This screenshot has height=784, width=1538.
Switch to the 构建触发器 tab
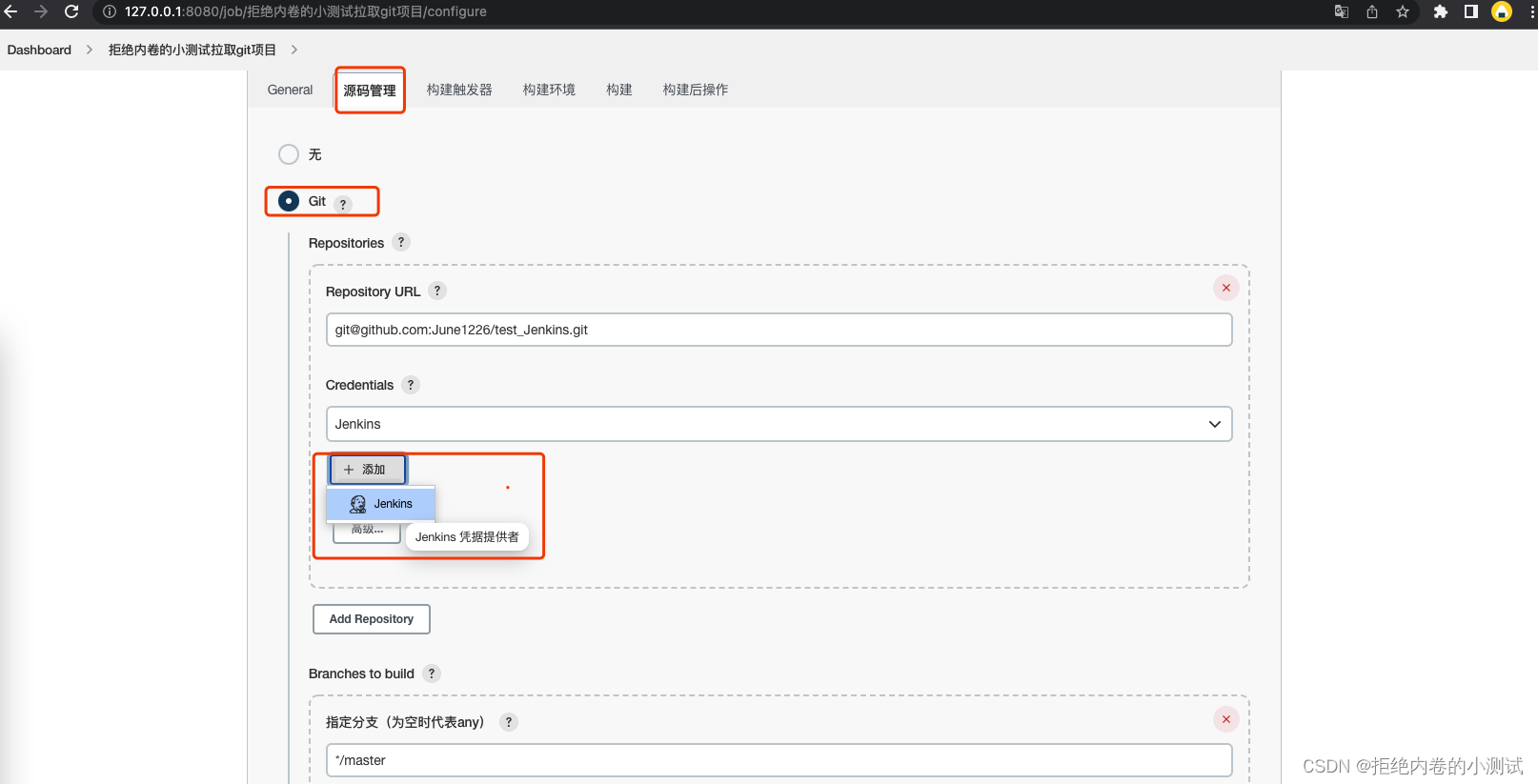click(x=459, y=90)
